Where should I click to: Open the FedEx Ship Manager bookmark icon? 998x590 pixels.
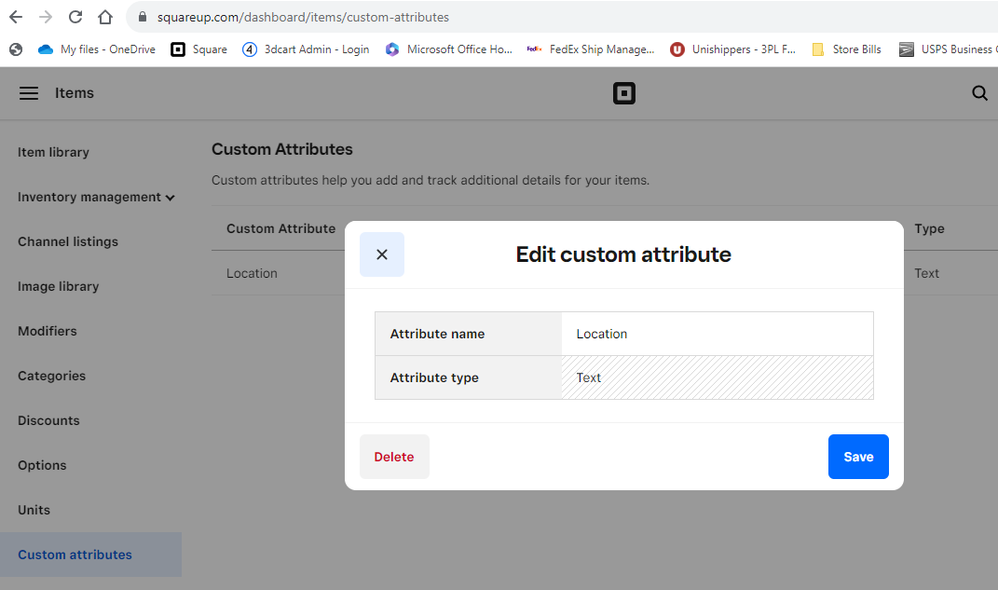[534, 48]
